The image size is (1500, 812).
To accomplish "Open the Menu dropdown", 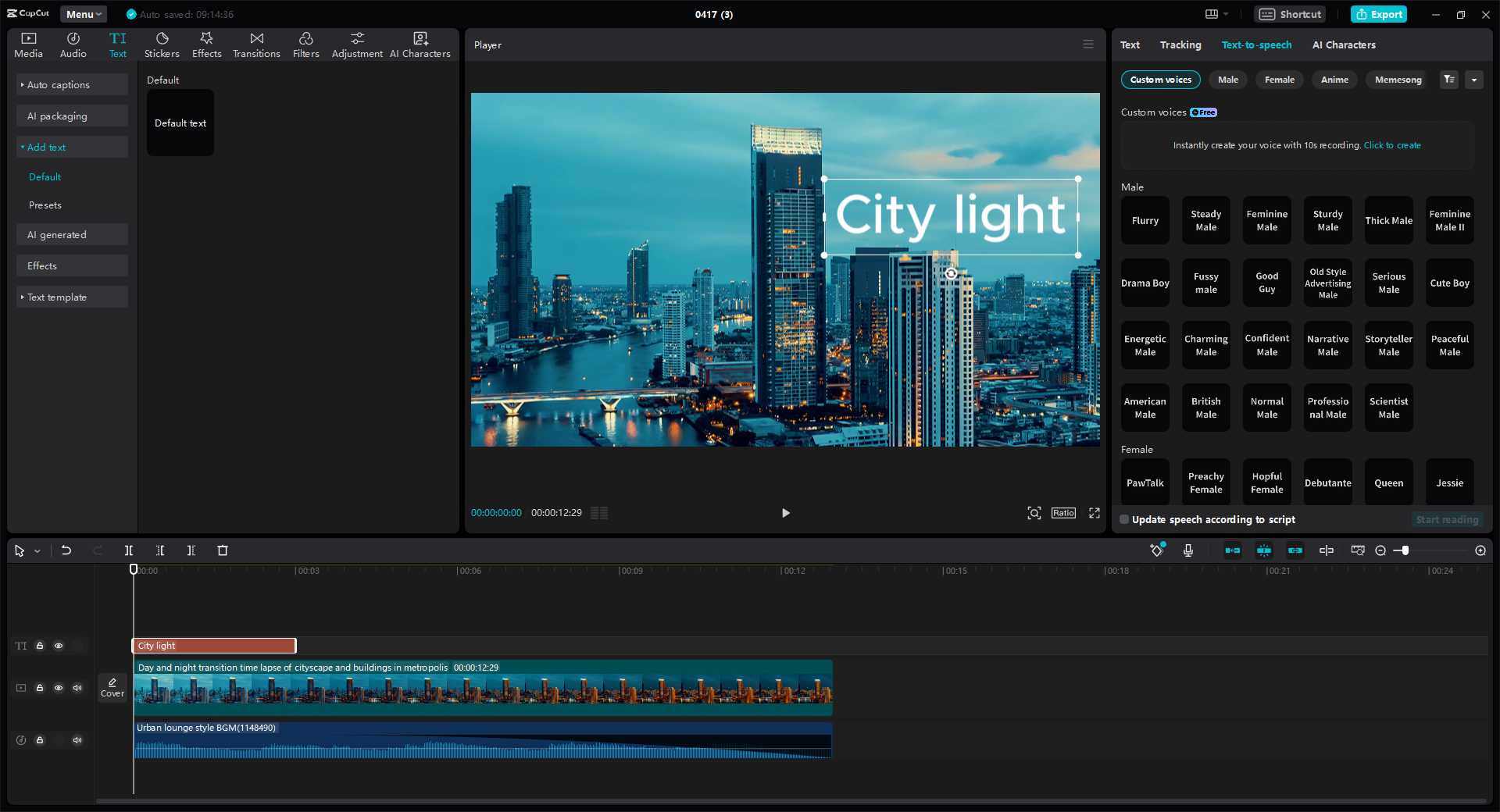I will [x=84, y=14].
